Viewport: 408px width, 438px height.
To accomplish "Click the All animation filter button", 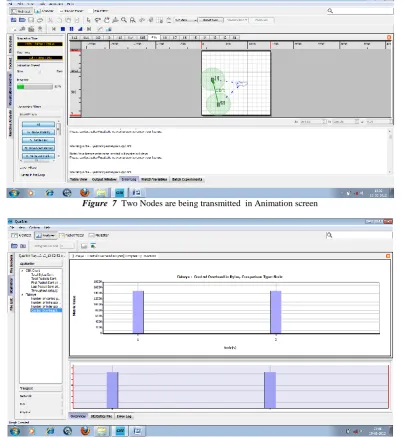I will (x=38, y=124).
